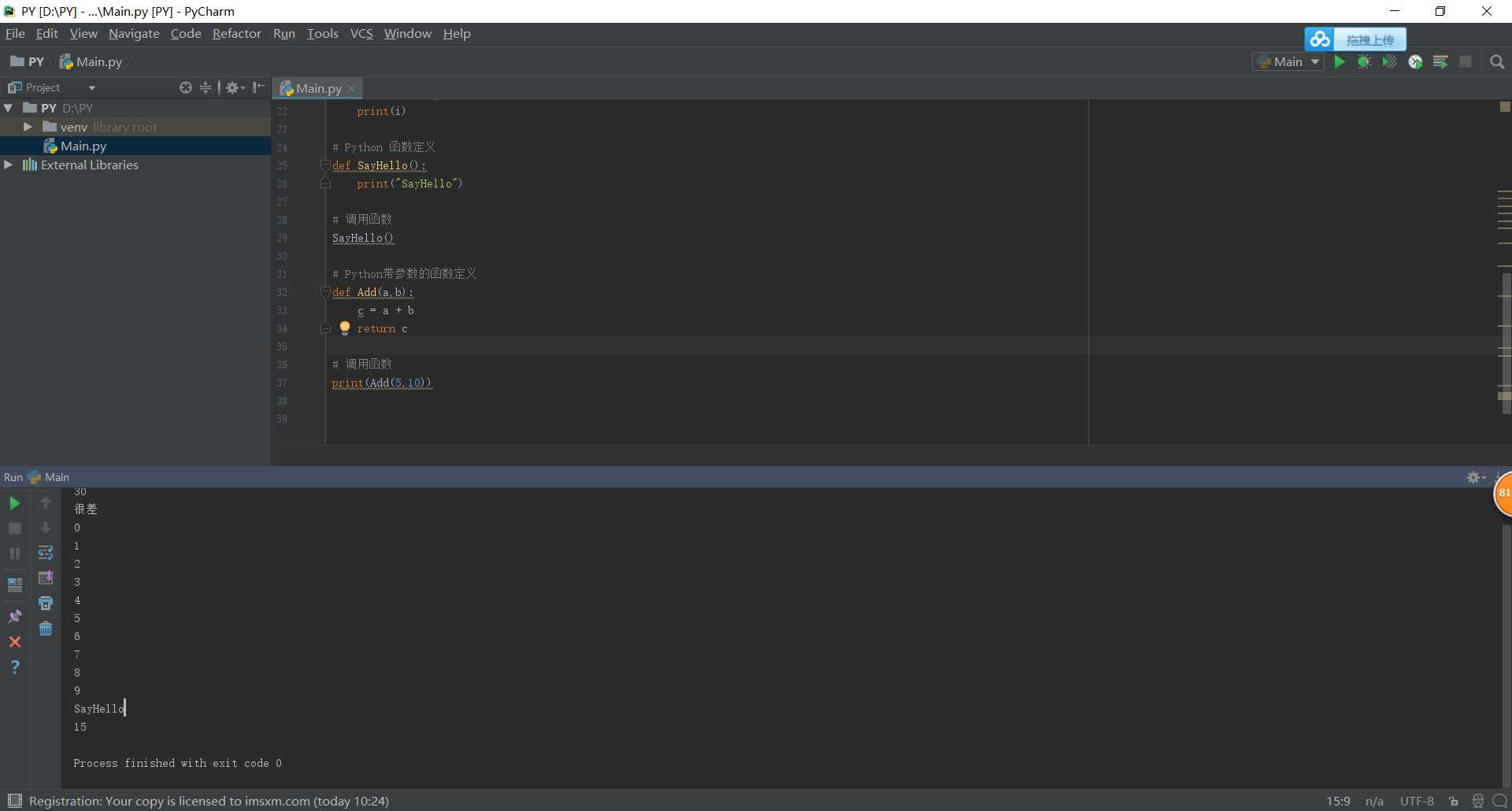Clear all console output with trash icon
This screenshot has height=811, width=1512.
(46, 628)
